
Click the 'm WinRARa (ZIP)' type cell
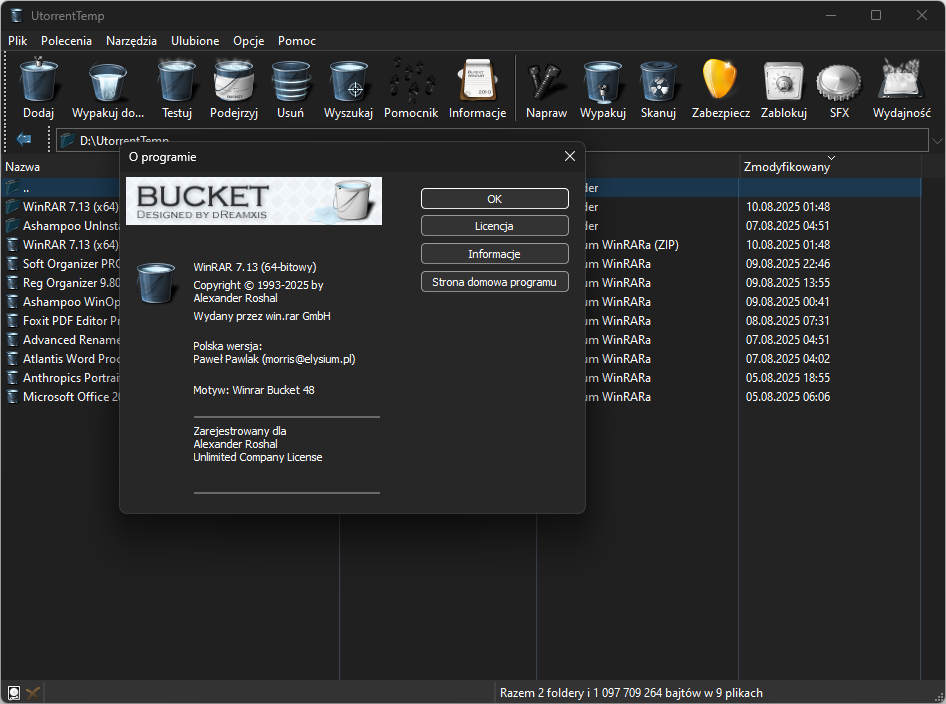coord(632,244)
